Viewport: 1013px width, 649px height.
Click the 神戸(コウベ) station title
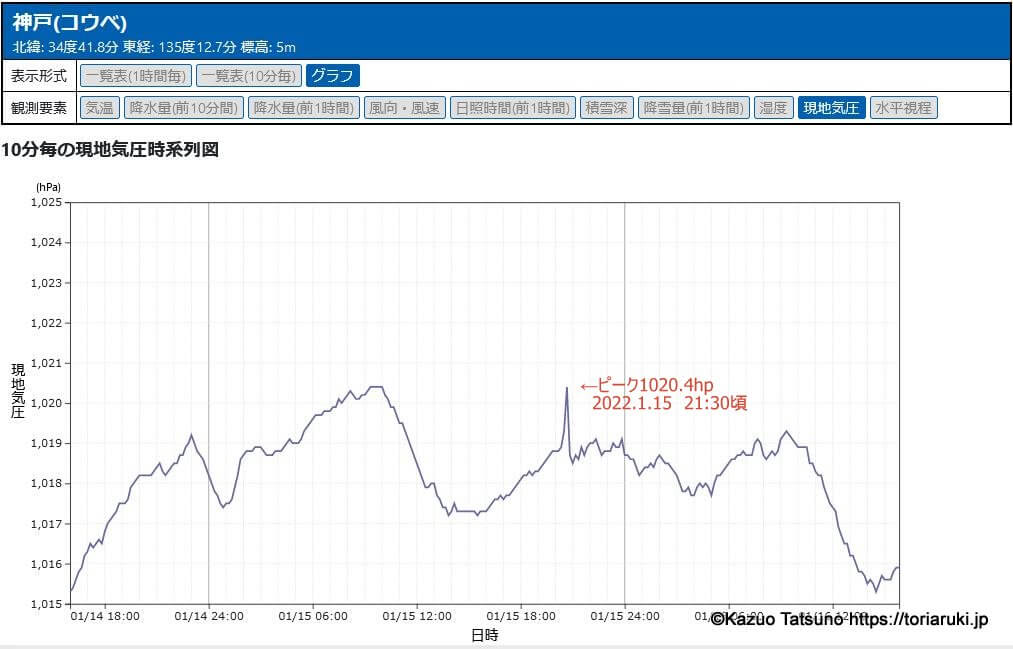click(70, 23)
